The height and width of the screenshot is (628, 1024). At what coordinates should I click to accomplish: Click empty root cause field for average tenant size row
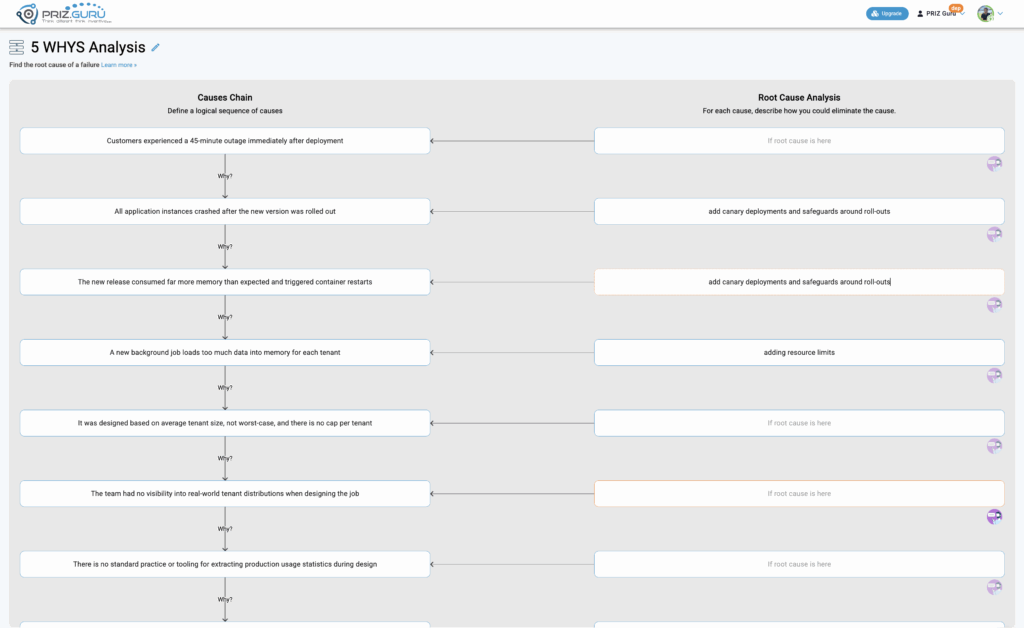coord(799,423)
